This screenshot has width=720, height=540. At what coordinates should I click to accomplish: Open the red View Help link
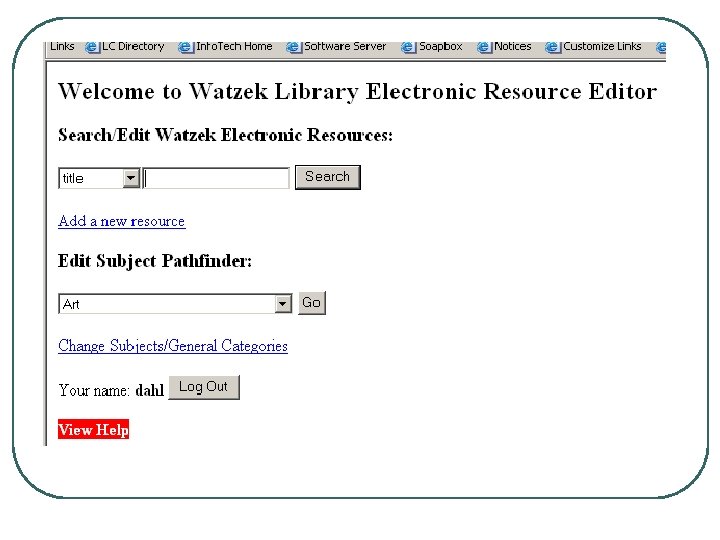click(94, 429)
